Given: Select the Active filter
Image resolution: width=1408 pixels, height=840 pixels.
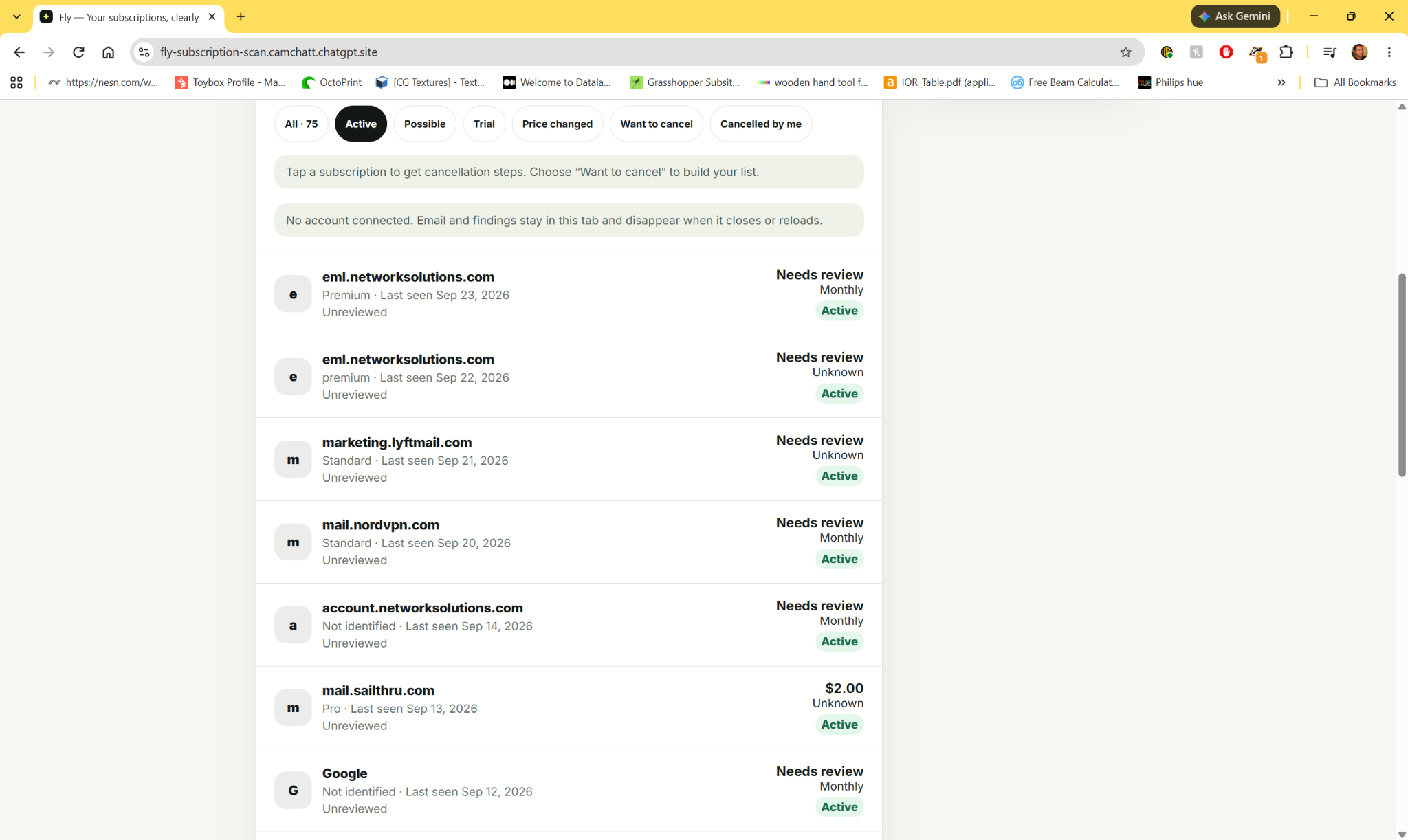Looking at the screenshot, I should [x=361, y=124].
